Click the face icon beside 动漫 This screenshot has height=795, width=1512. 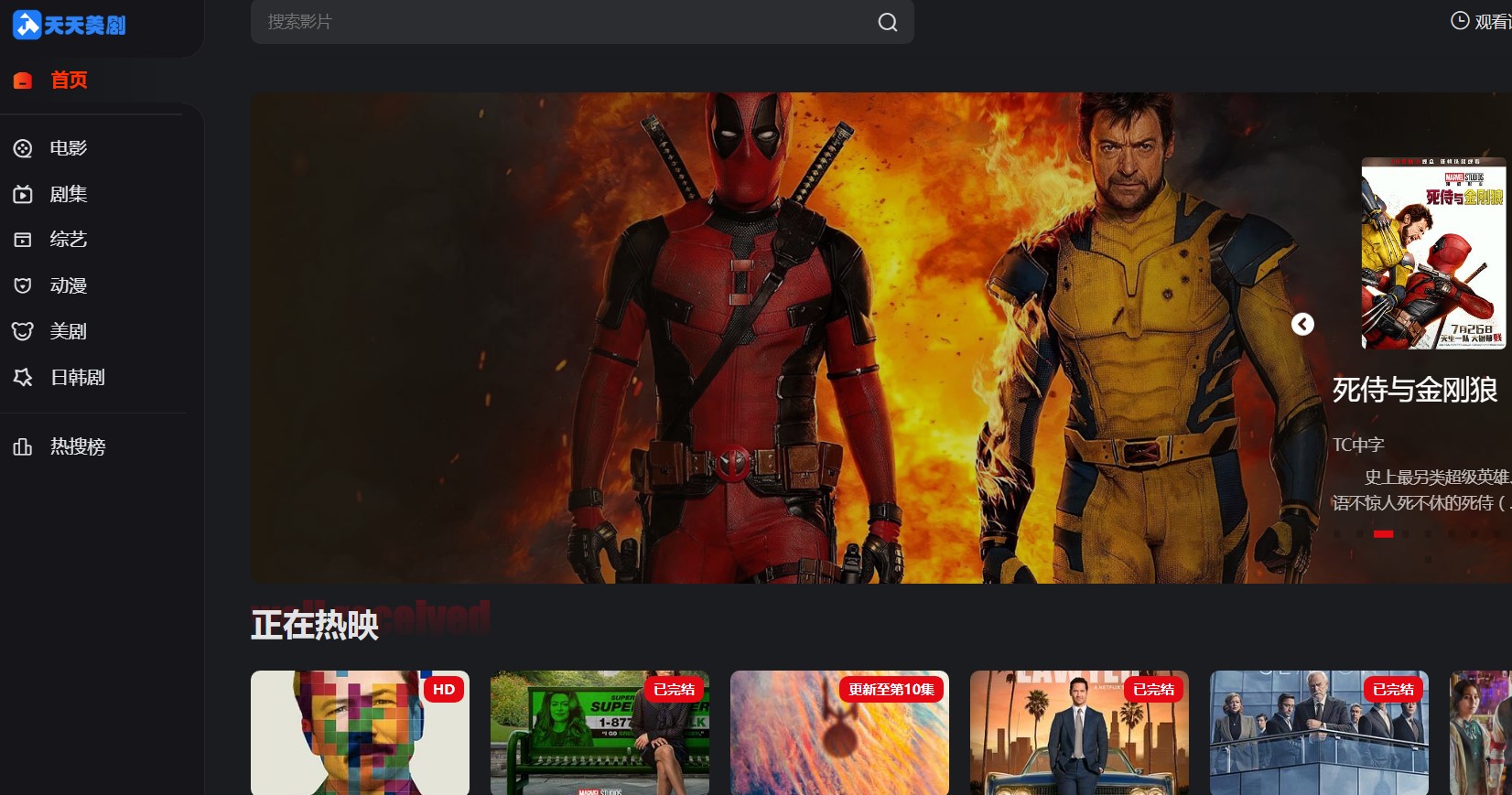(x=23, y=285)
